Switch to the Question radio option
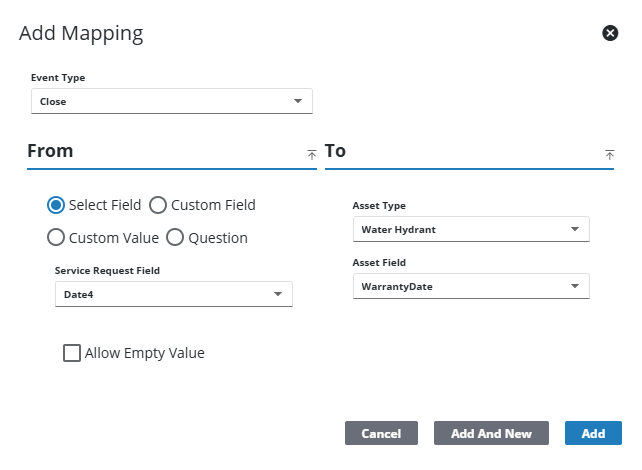Screen dimensions: 642x470 pos(175,238)
